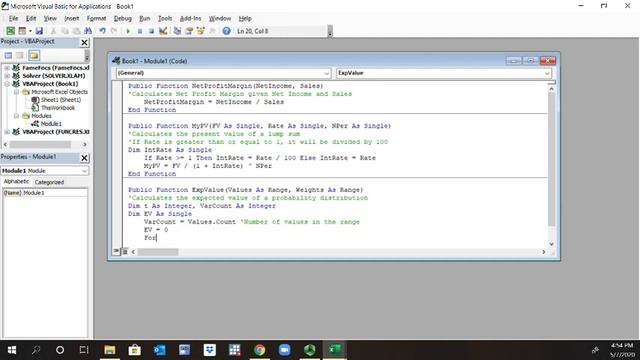Image resolution: width=640 pixels, height=360 pixels.
Task: Collapse the VBAProject (Book1) node
Action: [7, 84]
